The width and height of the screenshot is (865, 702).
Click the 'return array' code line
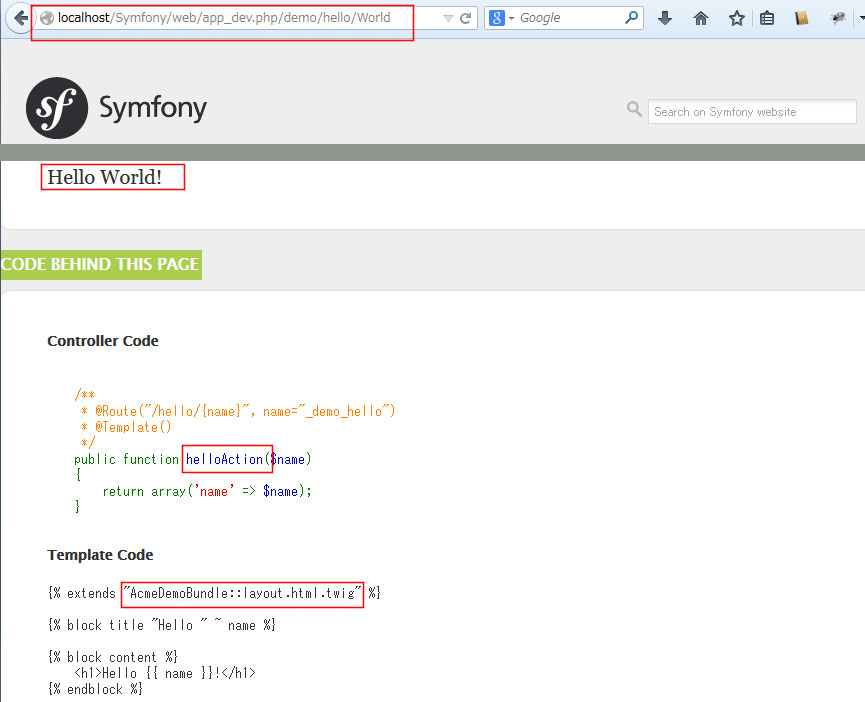coord(207,491)
